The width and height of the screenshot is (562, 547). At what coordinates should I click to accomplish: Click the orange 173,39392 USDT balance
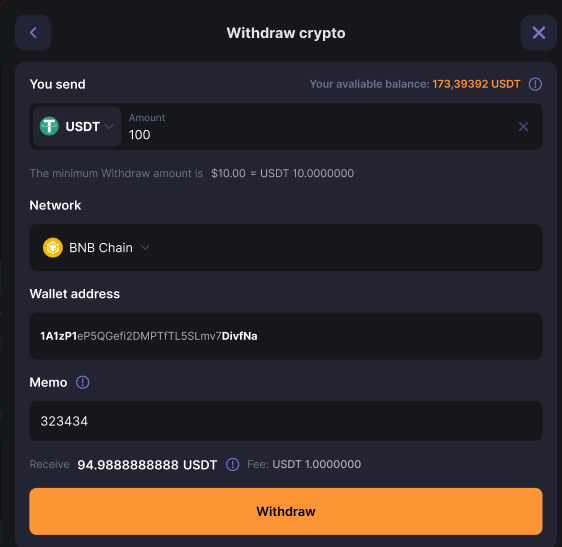pos(476,84)
